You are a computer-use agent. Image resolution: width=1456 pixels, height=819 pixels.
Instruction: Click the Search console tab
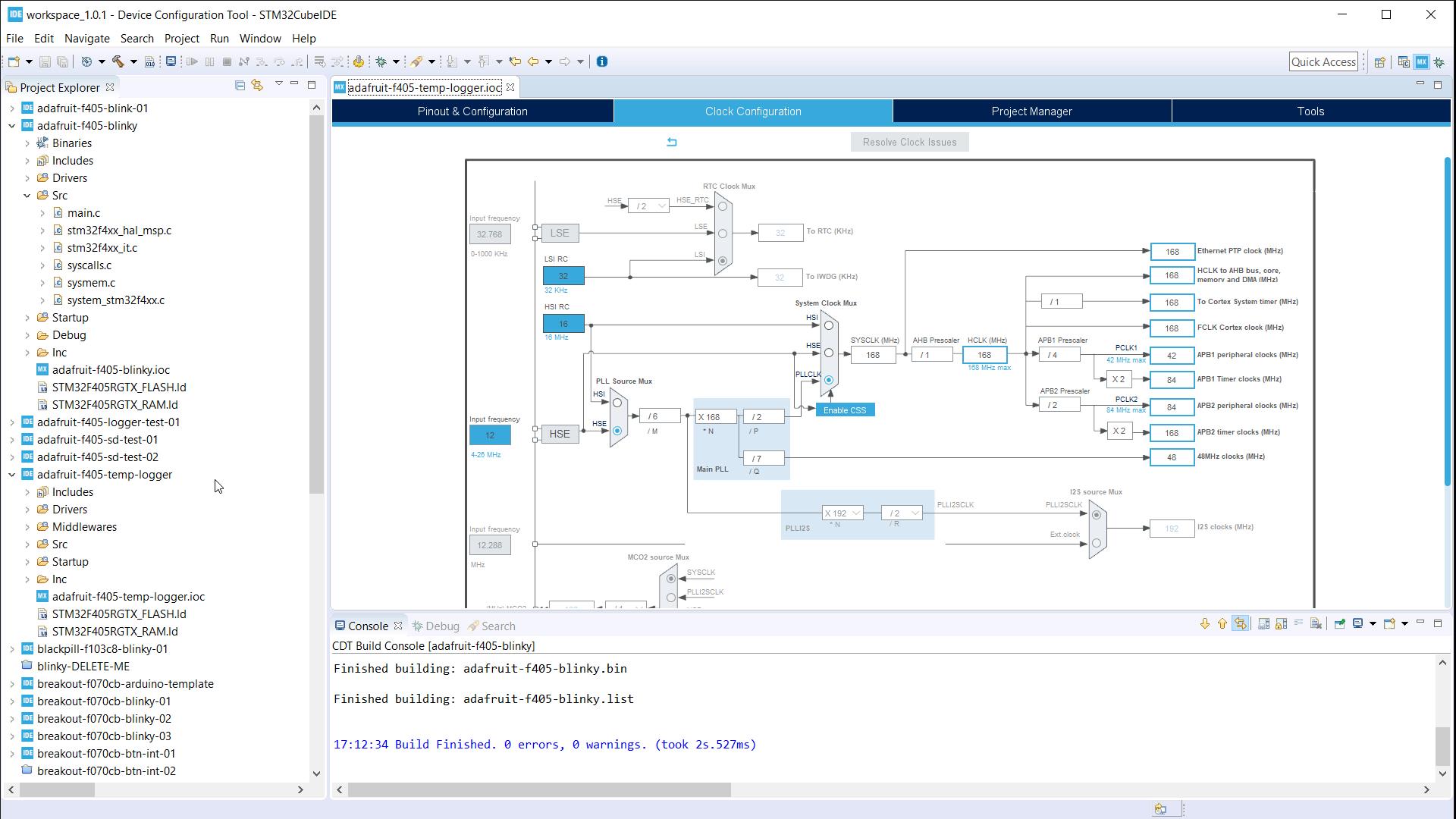498,625
